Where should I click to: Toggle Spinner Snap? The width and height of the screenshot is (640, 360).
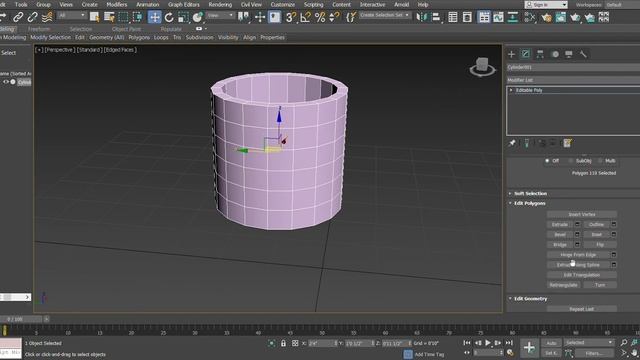tap(334, 17)
